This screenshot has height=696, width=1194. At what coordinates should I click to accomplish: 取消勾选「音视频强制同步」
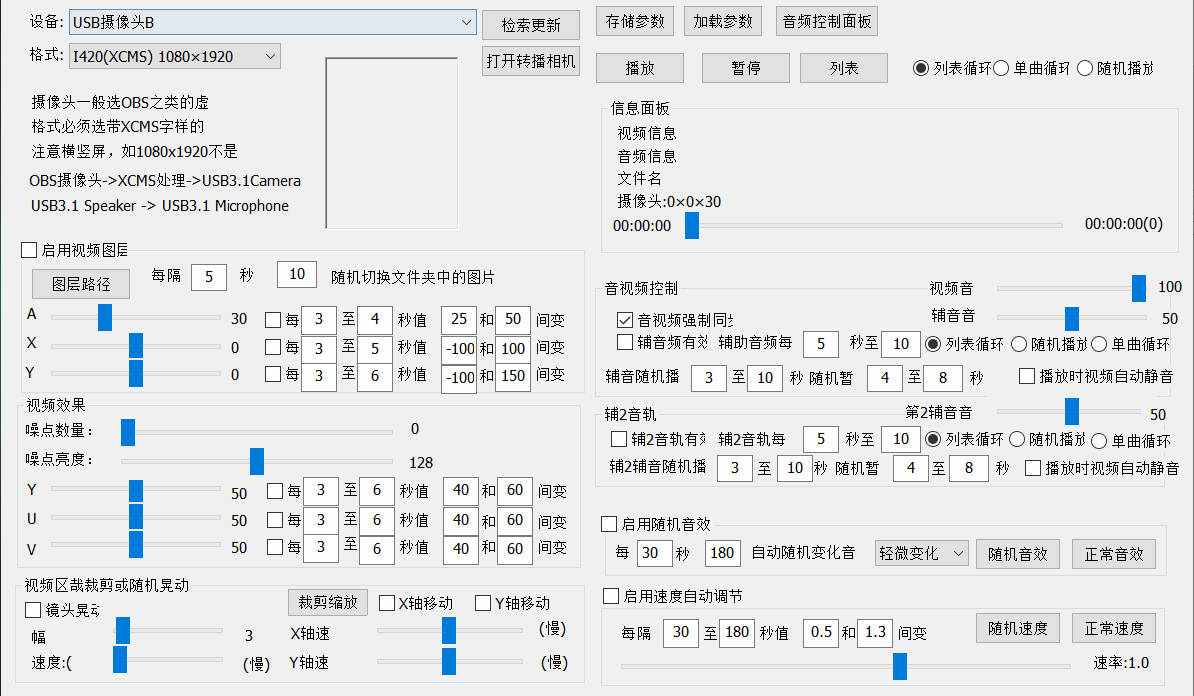[x=625, y=321]
